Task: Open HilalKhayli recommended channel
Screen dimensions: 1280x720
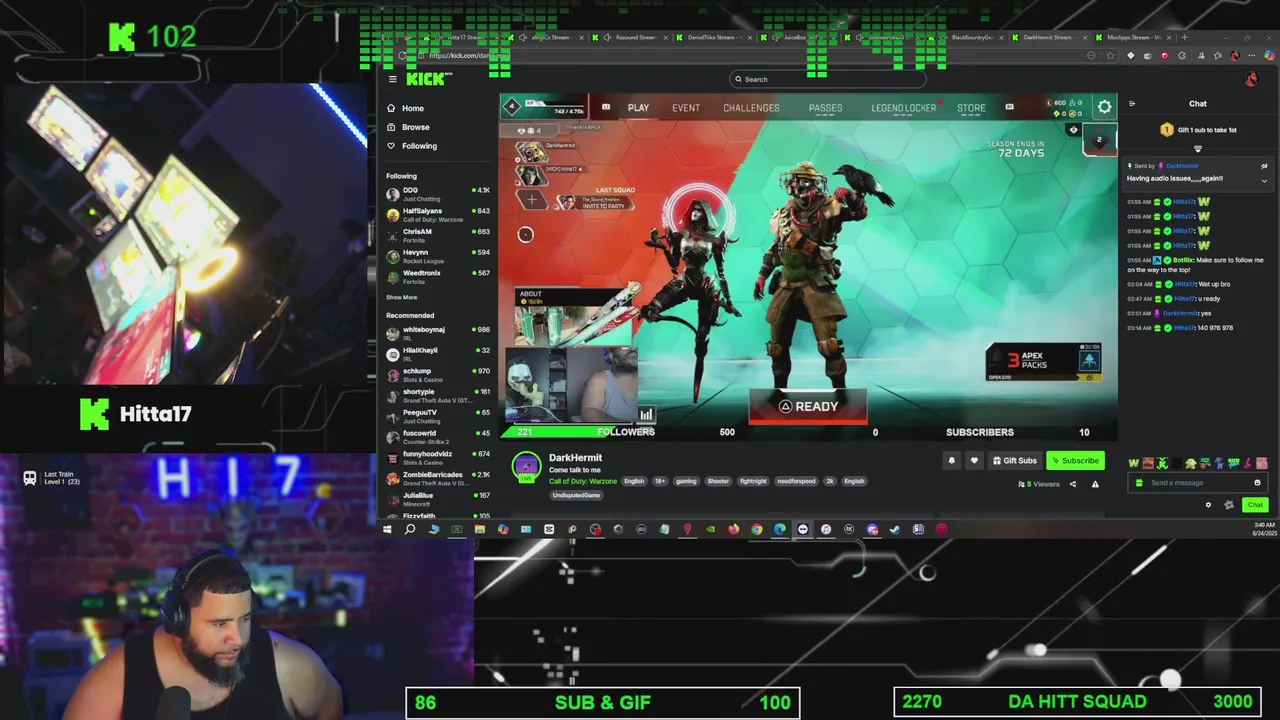Action: coord(438,354)
